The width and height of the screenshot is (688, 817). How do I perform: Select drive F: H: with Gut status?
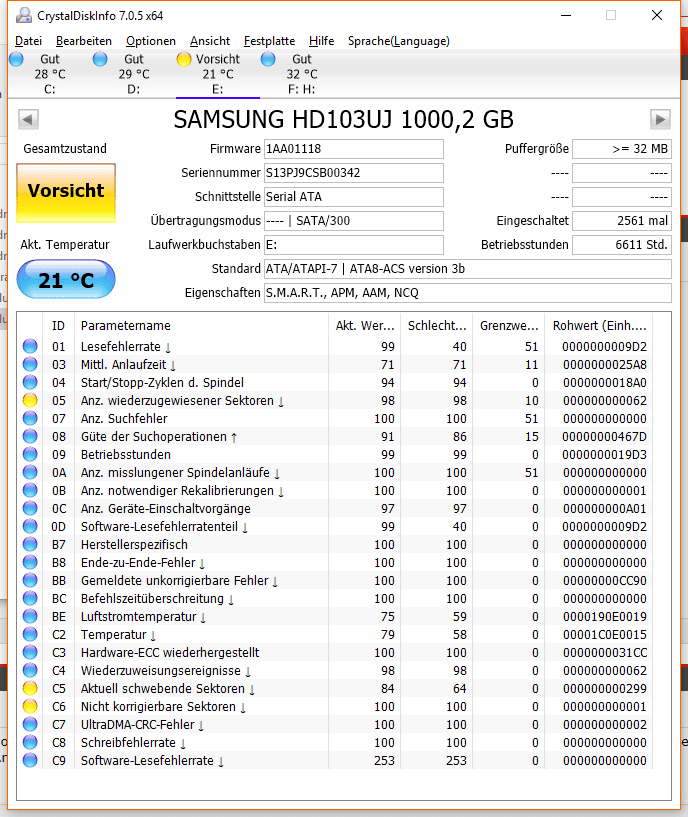[302, 74]
